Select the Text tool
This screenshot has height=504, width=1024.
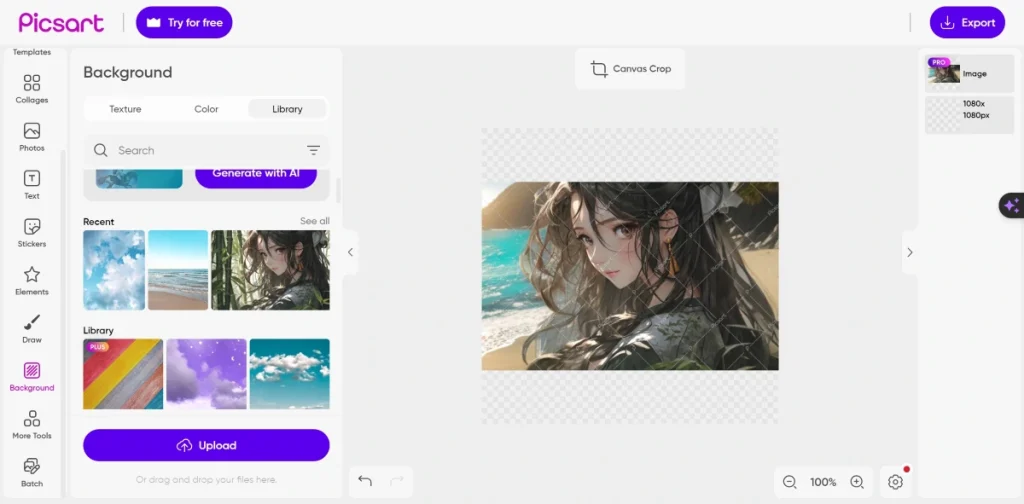pyautogui.click(x=31, y=185)
